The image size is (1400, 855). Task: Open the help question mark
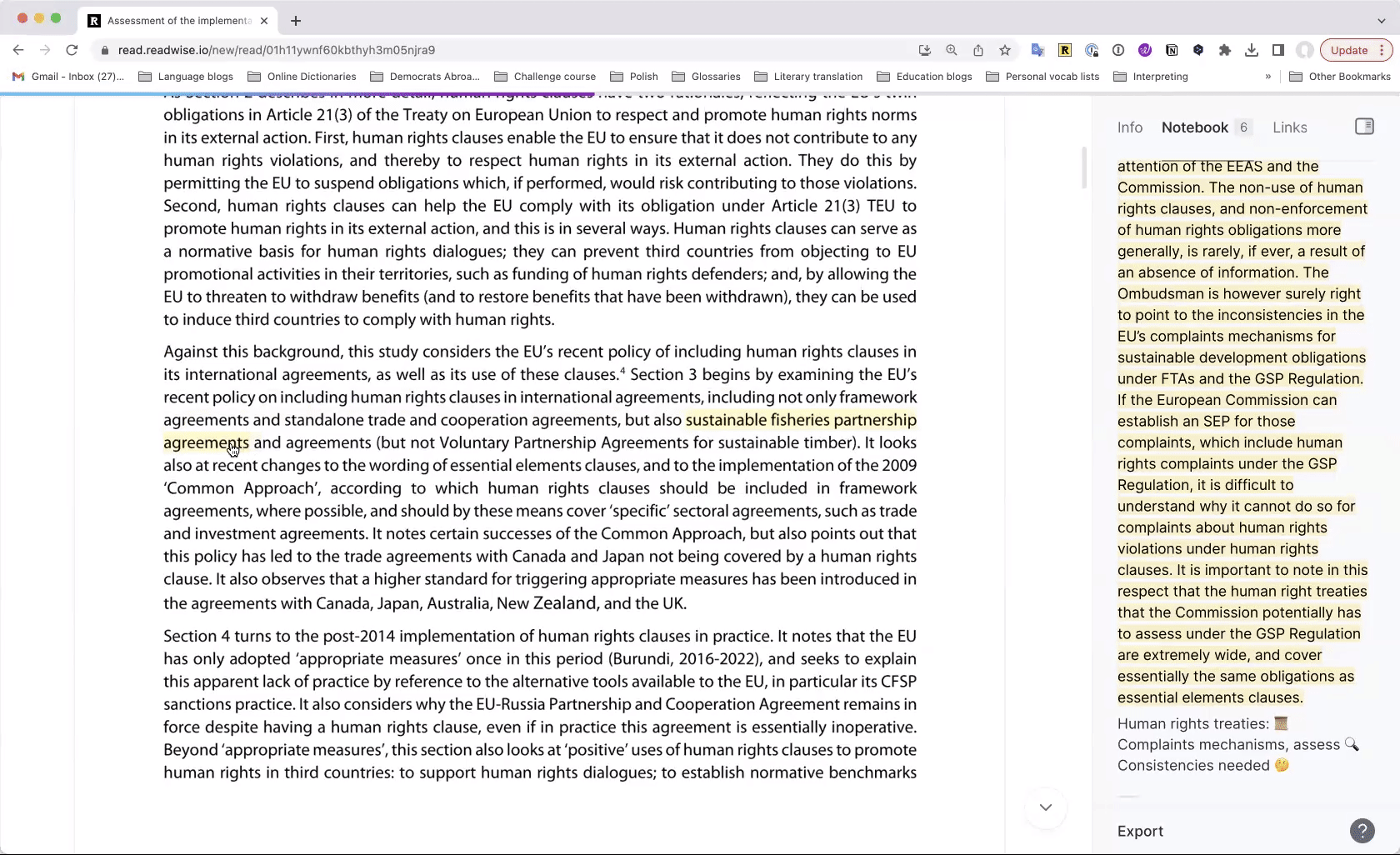point(1362,831)
